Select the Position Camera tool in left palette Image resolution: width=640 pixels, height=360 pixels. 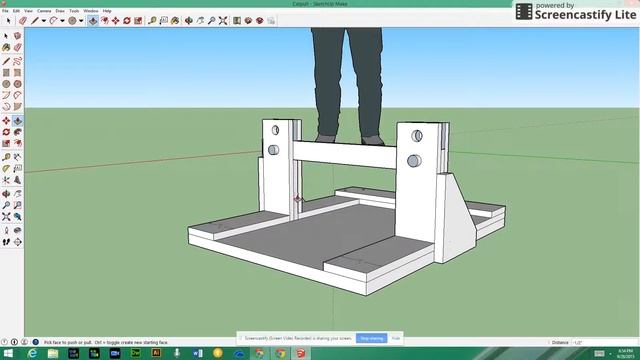[6, 231]
